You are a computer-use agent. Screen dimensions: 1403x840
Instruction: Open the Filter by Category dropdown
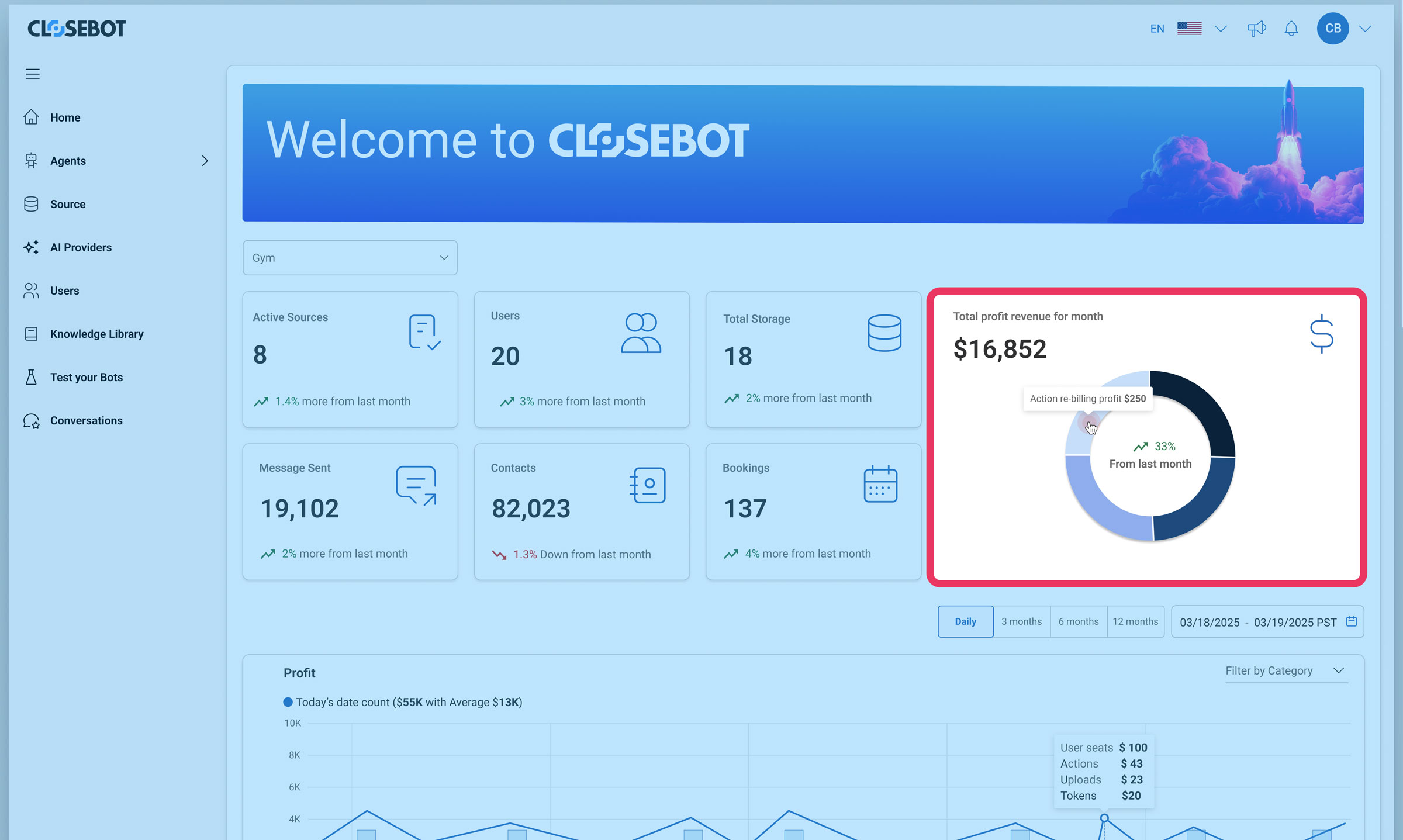tap(1286, 670)
